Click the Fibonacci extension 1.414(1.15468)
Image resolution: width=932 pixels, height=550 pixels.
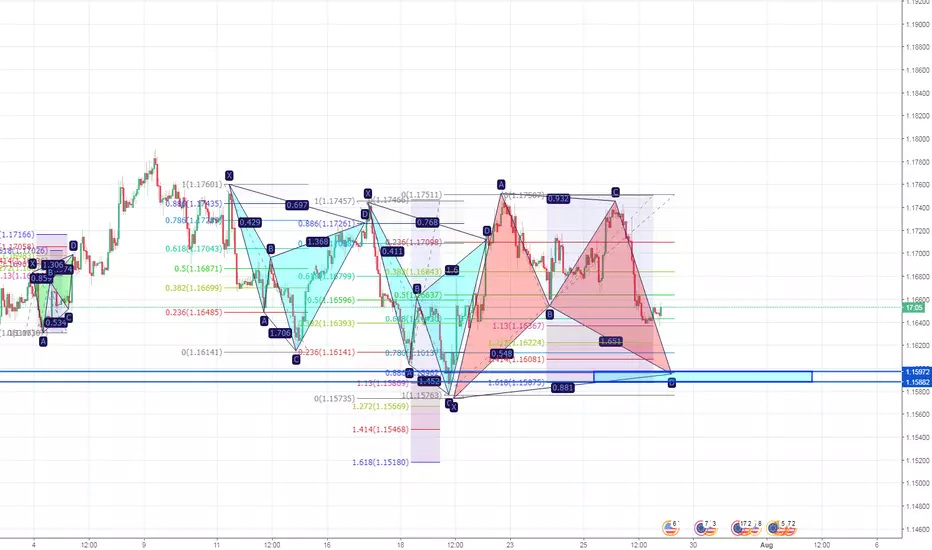(380, 429)
